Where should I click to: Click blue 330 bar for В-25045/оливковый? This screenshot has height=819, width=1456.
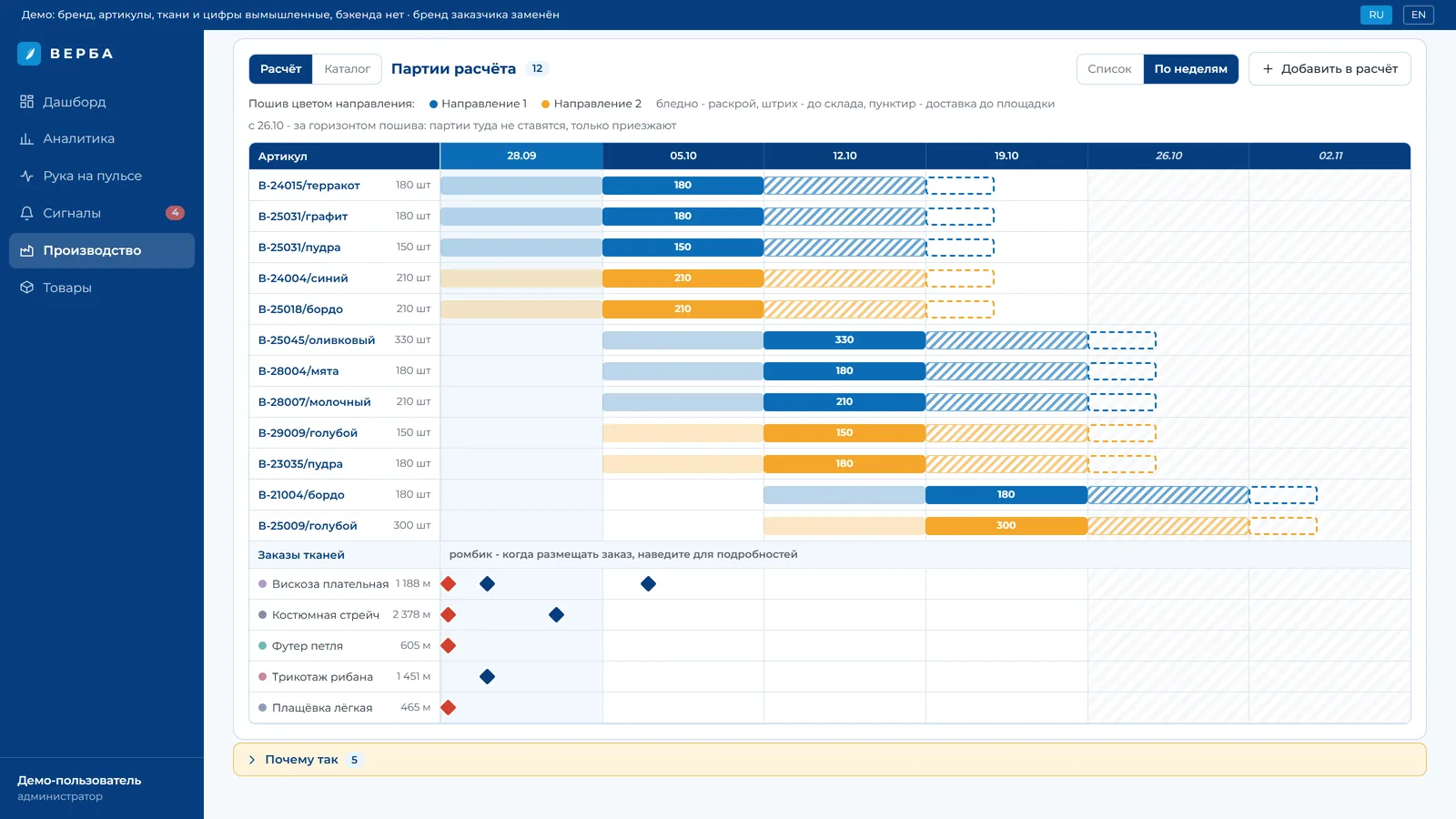(x=844, y=340)
